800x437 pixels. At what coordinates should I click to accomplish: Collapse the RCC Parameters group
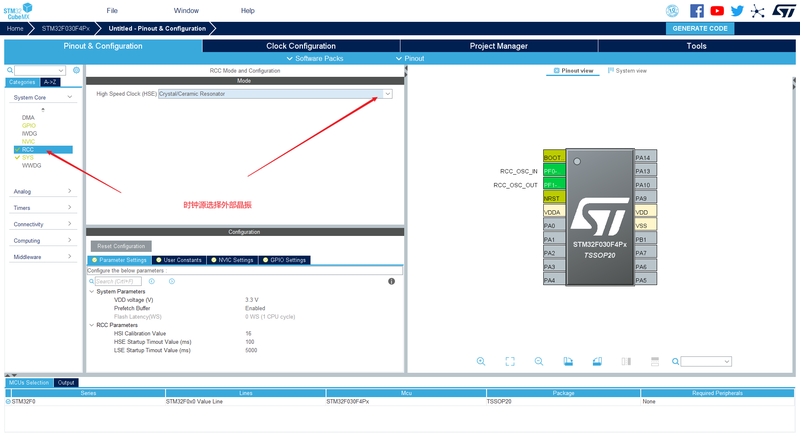pyautogui.click(x=92, y=325)
